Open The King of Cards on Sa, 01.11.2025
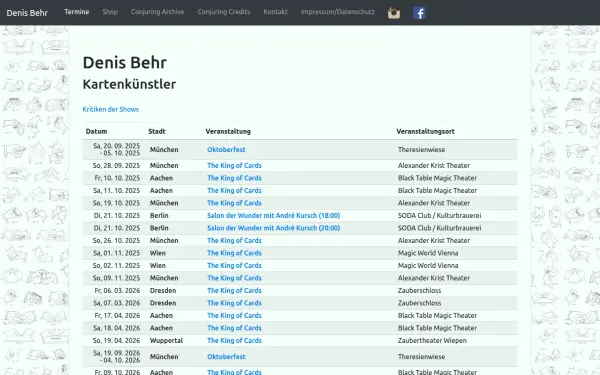 tap(234, 253)
